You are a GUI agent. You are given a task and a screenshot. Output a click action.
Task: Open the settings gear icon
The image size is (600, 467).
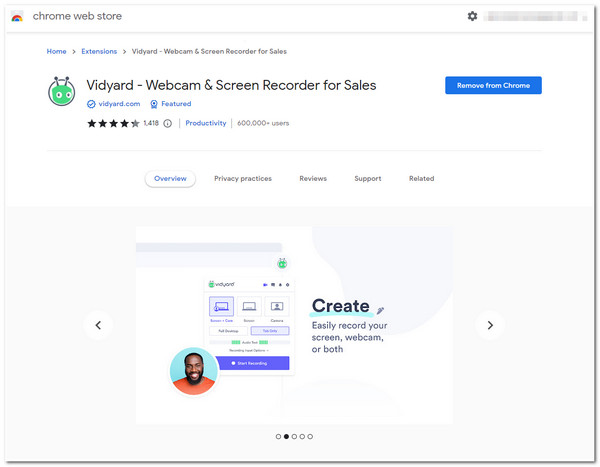click(472, 16)
